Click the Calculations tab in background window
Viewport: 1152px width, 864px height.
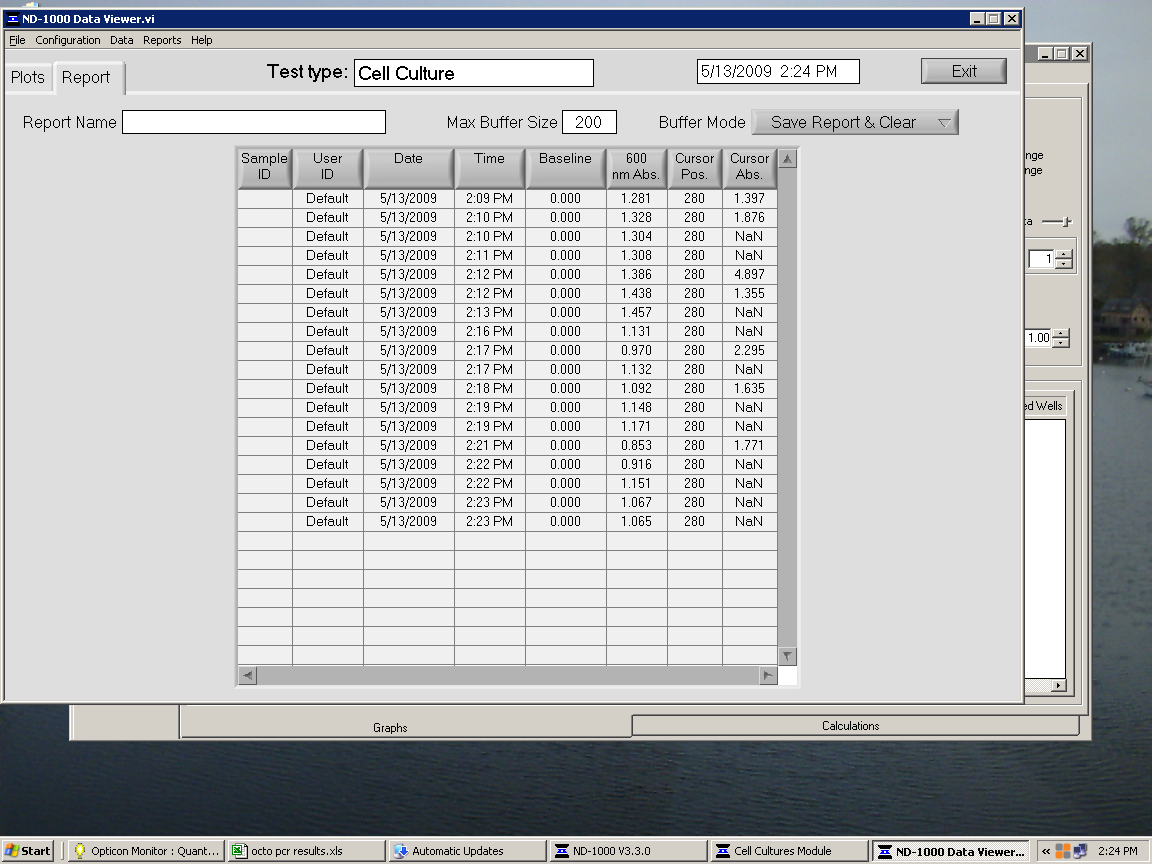[x=850, y=726]
